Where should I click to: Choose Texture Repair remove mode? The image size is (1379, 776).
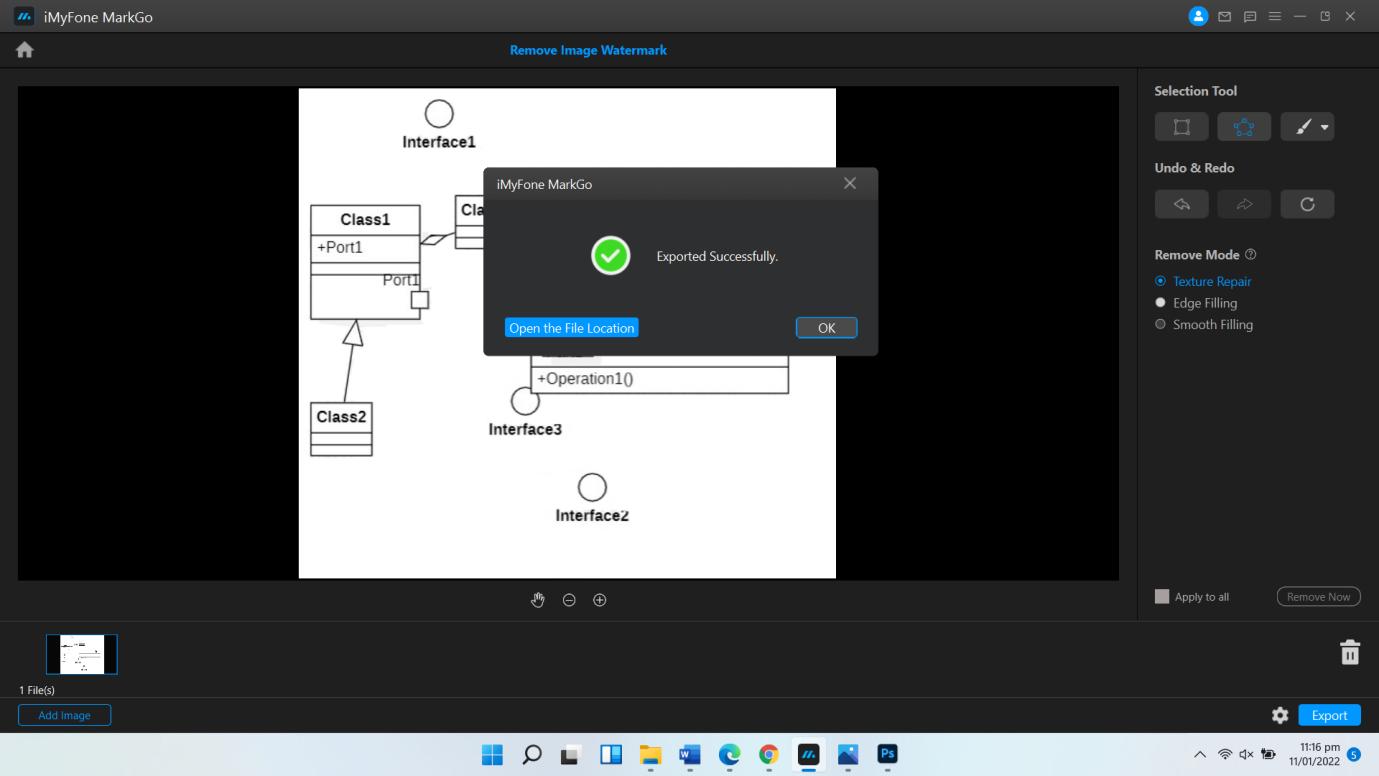click(1203, 282)
